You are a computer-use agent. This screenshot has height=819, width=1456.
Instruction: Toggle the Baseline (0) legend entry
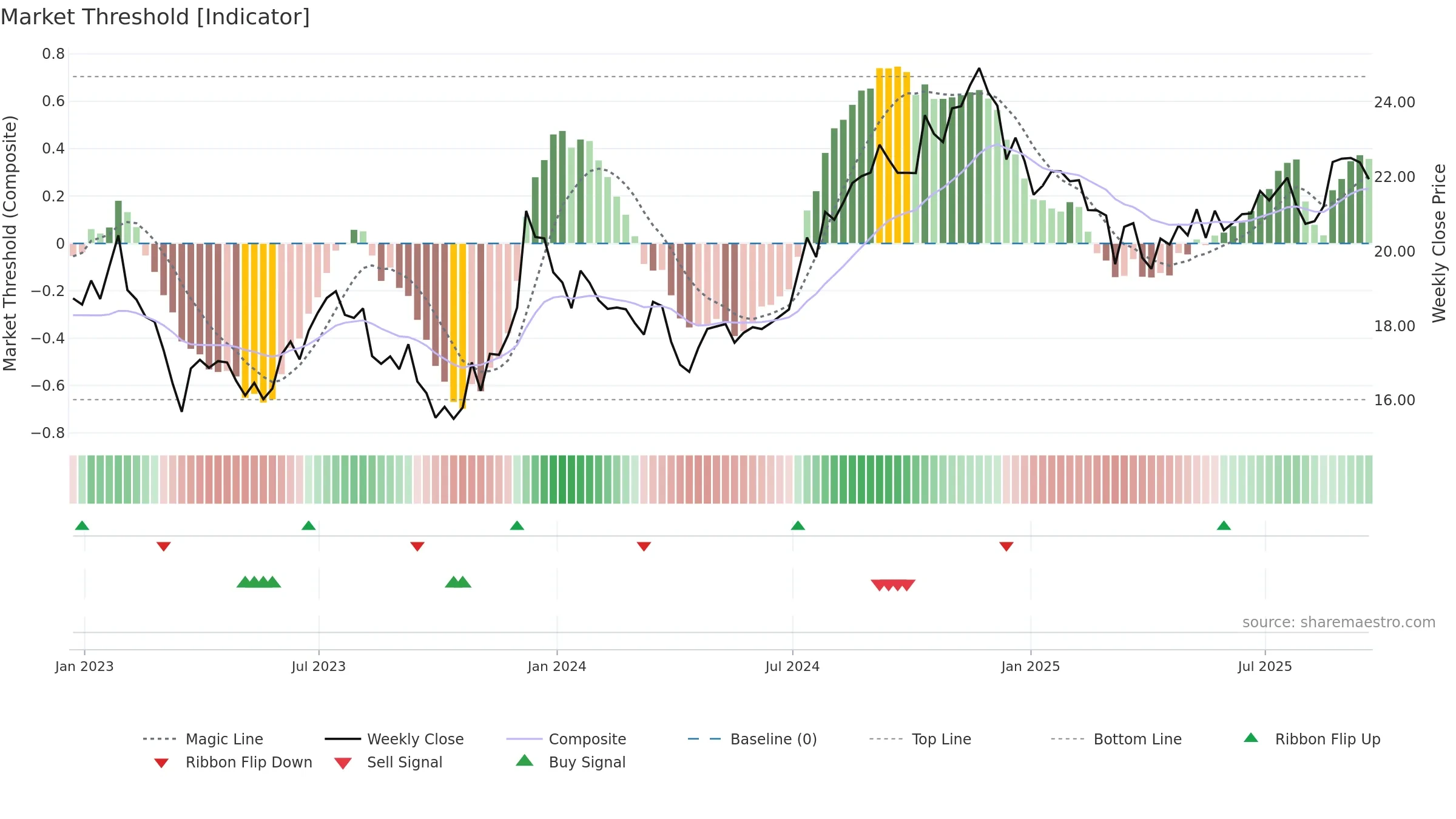pyautogui.click(x=752, y=739)
